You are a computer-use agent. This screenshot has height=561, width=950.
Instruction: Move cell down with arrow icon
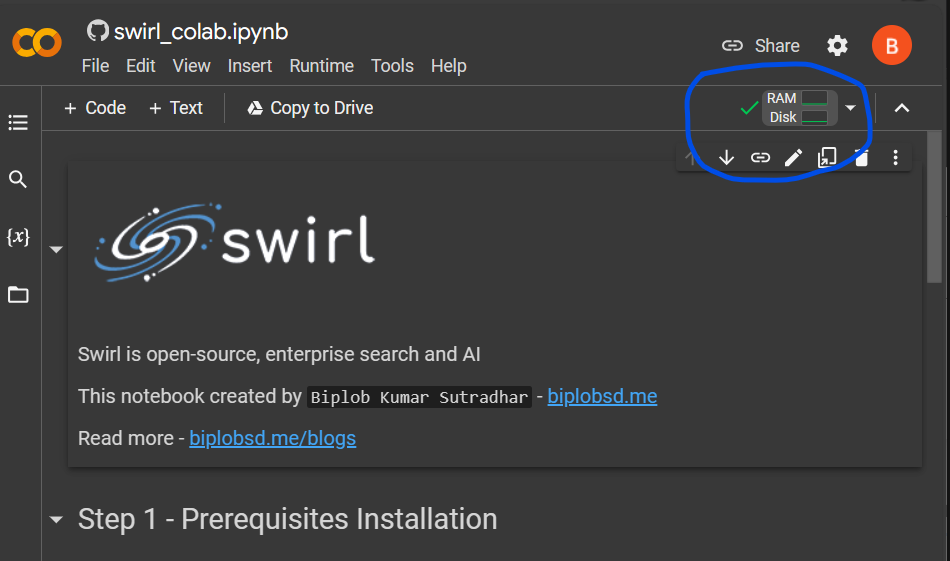point(726,158)
